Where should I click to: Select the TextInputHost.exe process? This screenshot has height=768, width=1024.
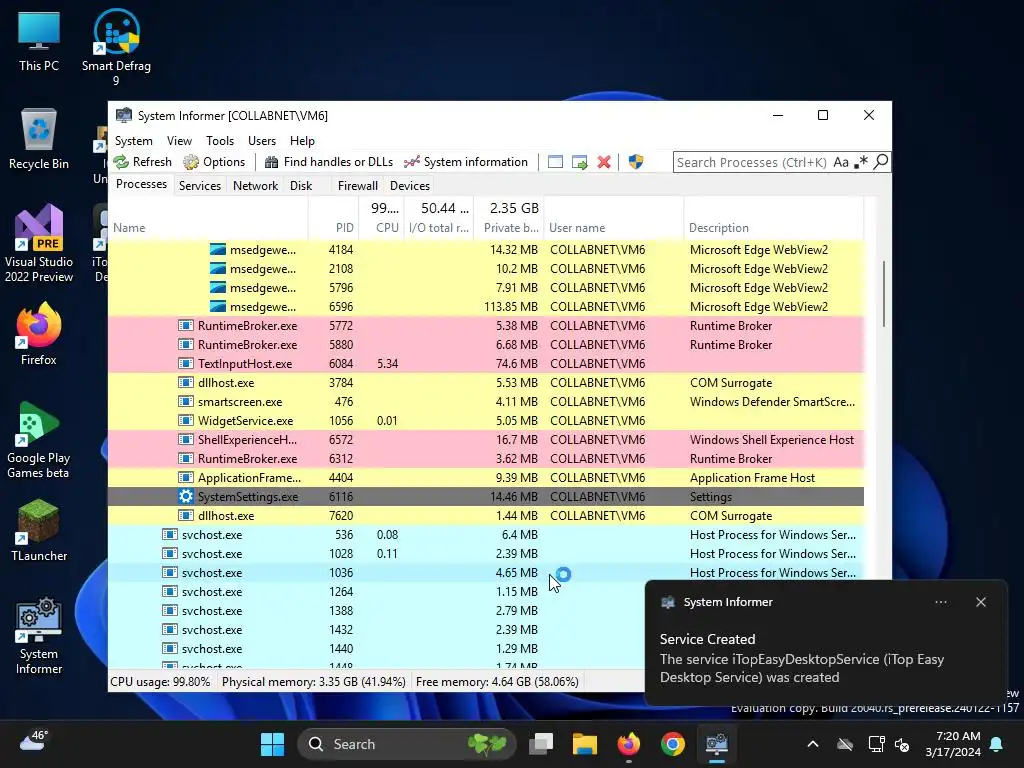(486, 364)
